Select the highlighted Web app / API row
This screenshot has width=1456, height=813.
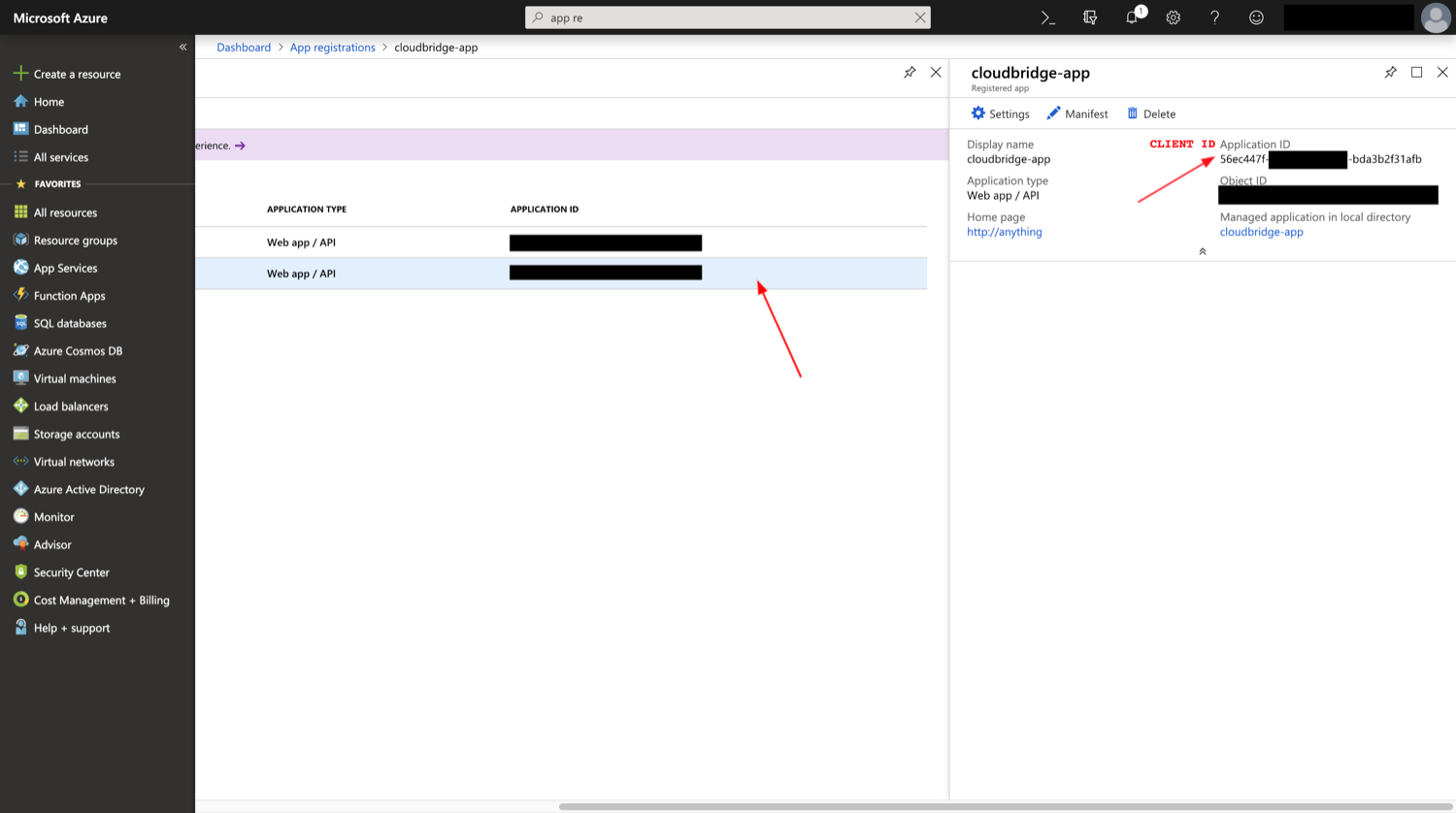(561, 274)
